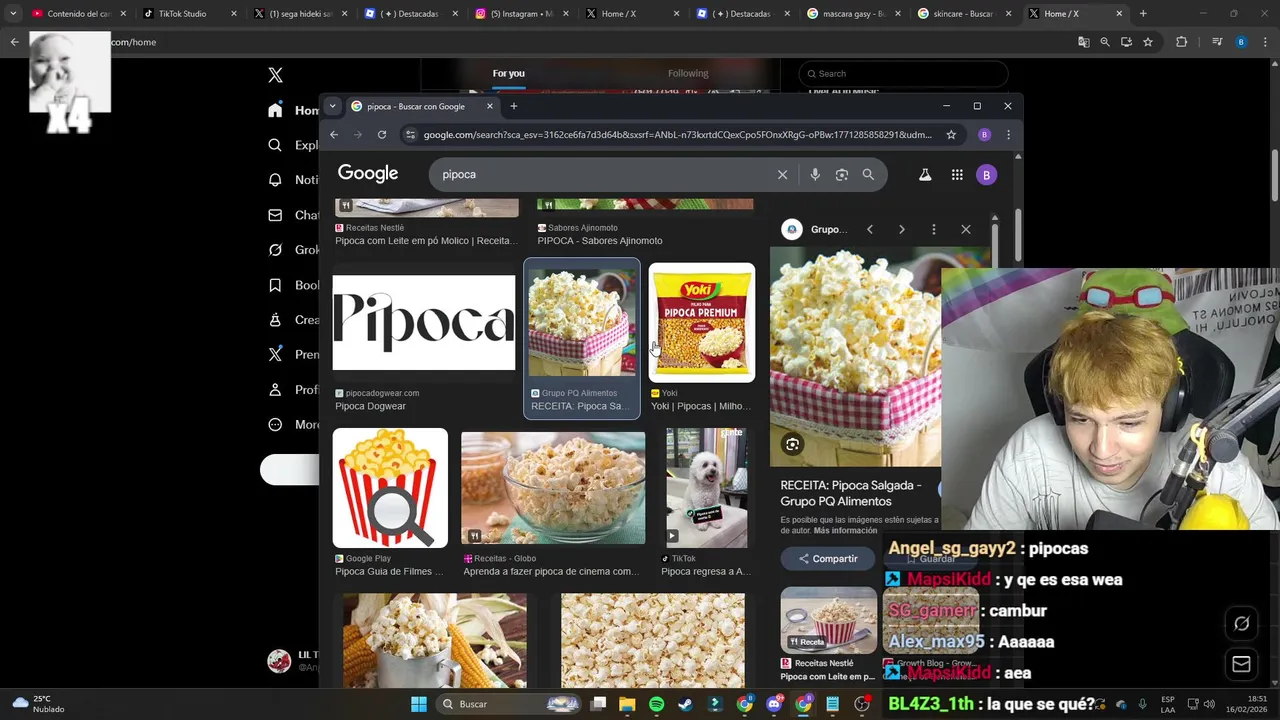Open Chat envelope icon in X sidebar

click(x=275, y=215)
